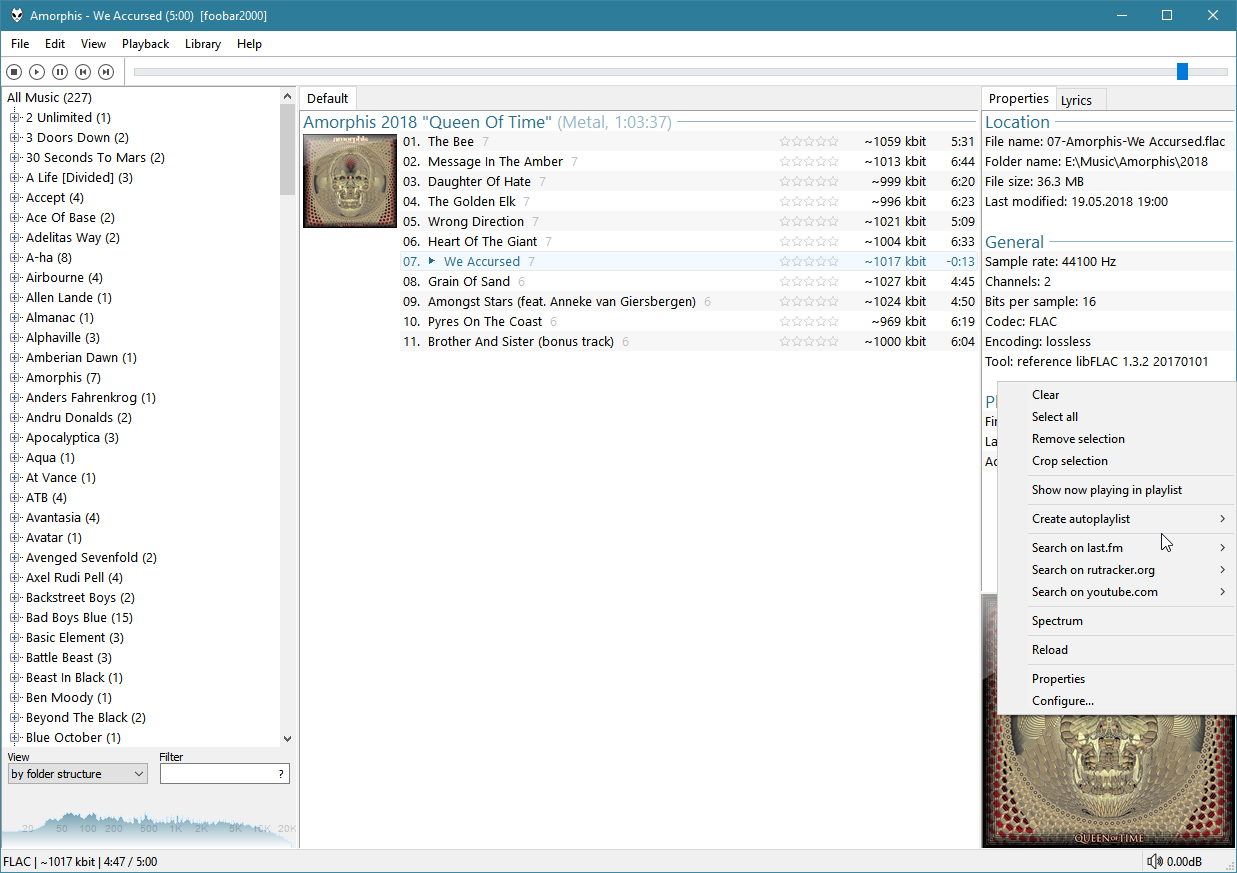Expand the Amorphis artist node
The height and width of the screenshot is (873, 1237).
coord(15,378)
